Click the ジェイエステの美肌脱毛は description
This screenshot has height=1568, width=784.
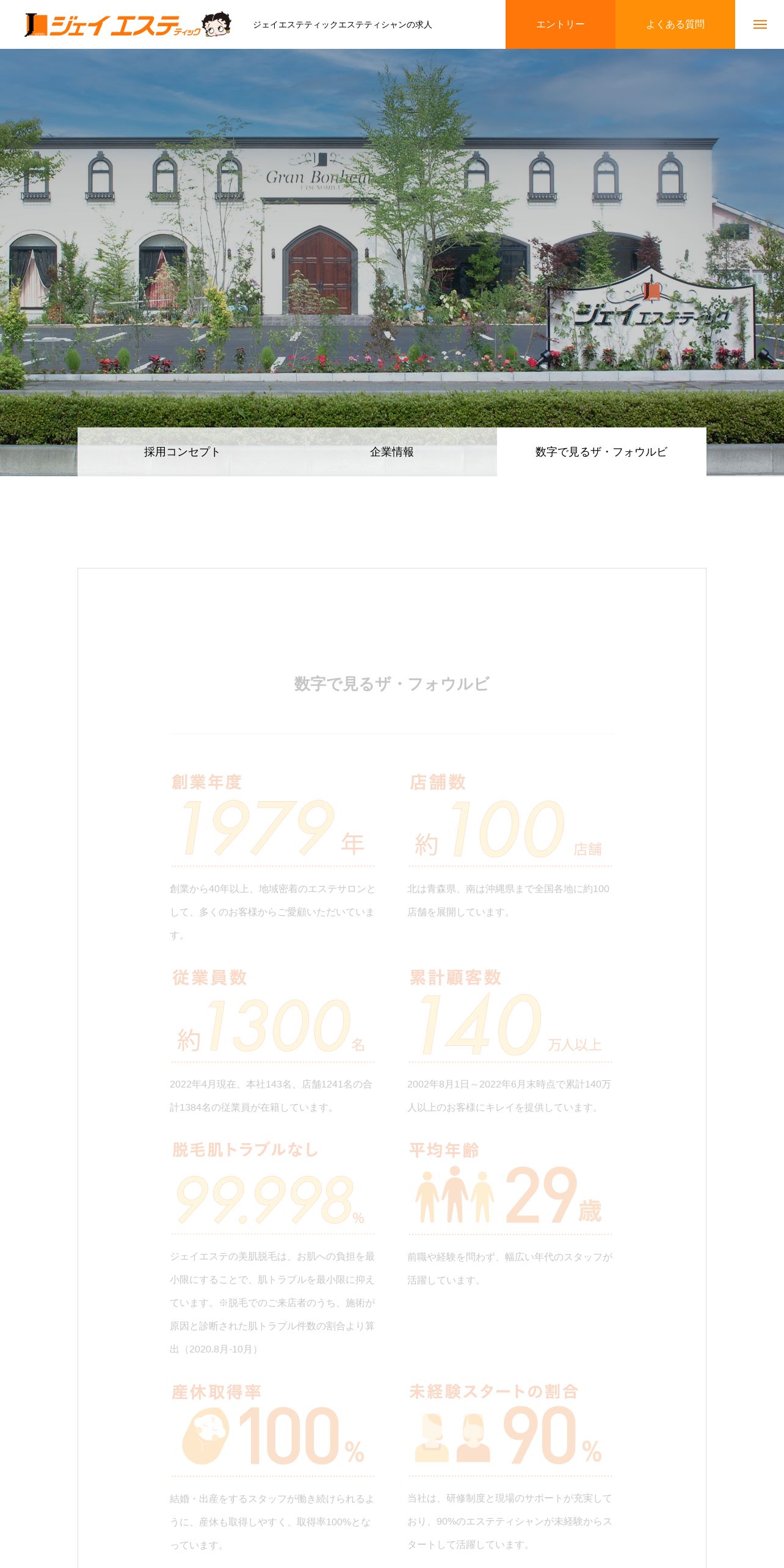(x=272, y=1302)
